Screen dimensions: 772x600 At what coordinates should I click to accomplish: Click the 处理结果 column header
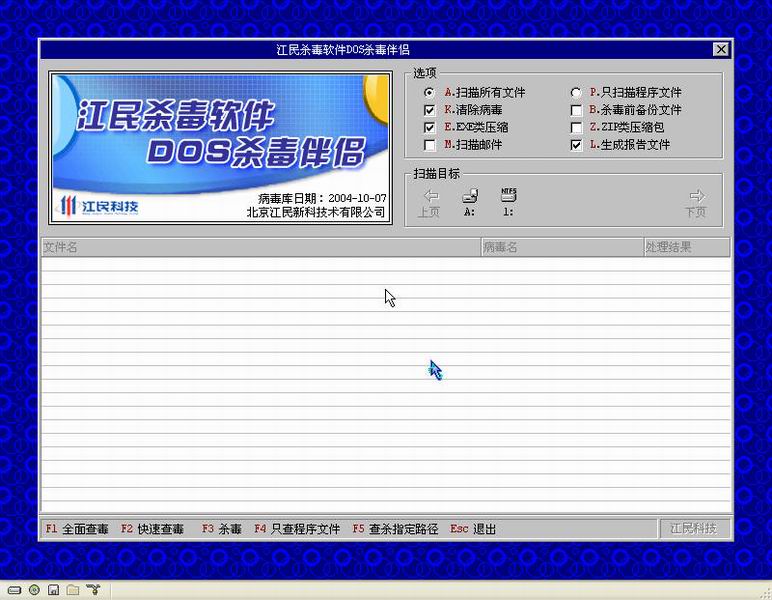[x=687, y=247]
